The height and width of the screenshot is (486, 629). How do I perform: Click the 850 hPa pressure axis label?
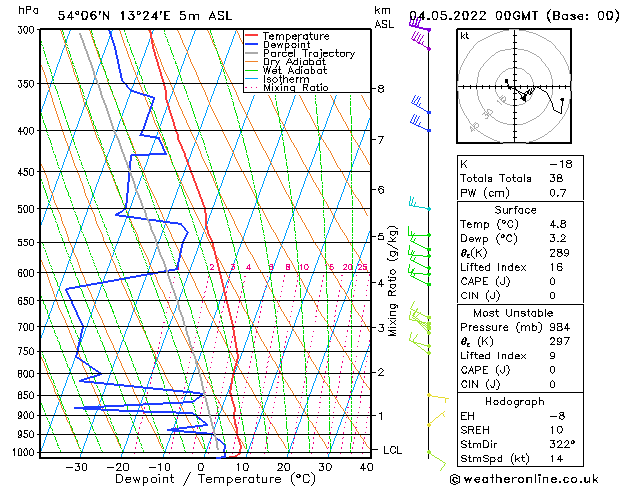pos(26,395)
